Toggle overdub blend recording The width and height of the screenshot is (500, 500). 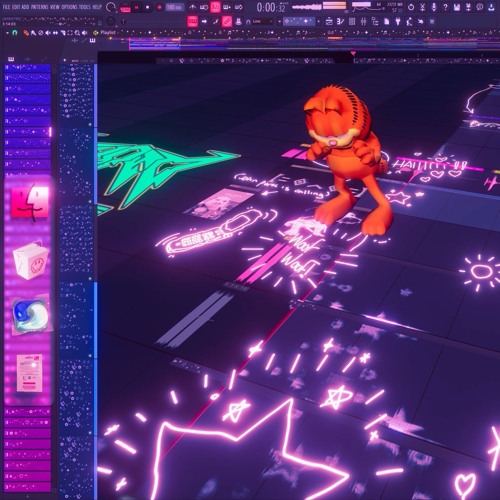click(x=227, y=7)
